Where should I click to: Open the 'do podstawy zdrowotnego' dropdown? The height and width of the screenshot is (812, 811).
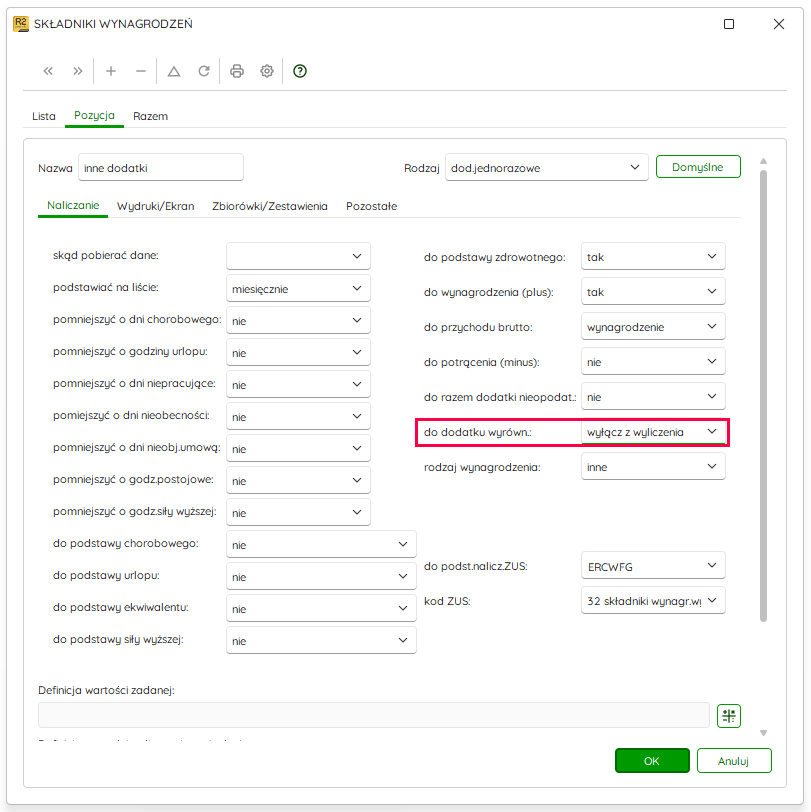[x=653, y=256]
